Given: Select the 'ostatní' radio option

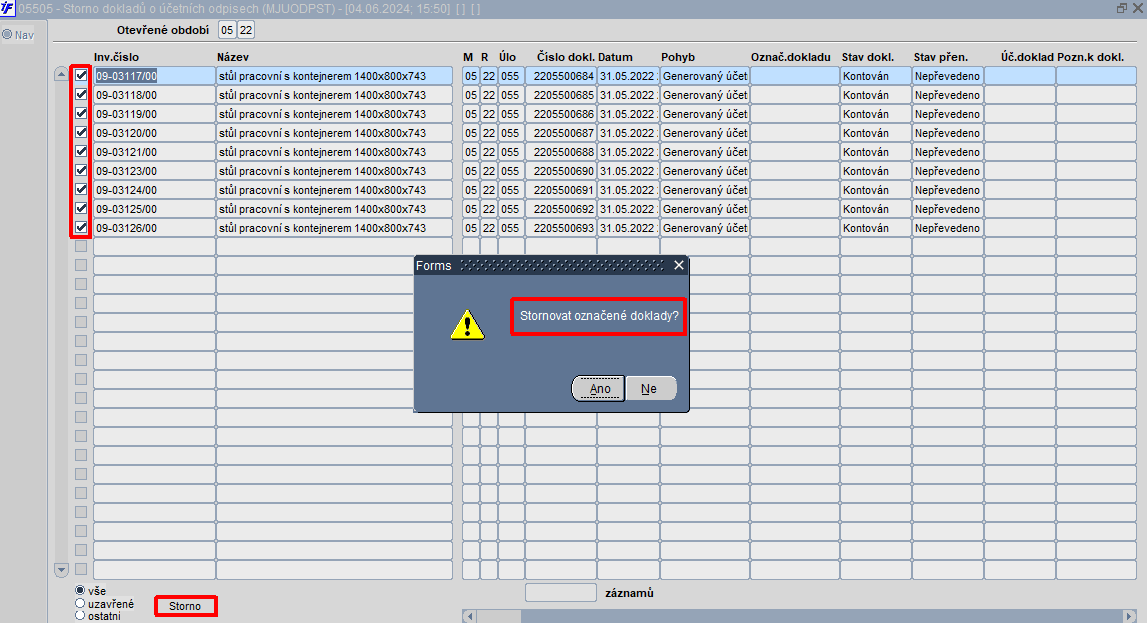Looking at the screenshot, I should pyautogui.click(x=80, y=616).
